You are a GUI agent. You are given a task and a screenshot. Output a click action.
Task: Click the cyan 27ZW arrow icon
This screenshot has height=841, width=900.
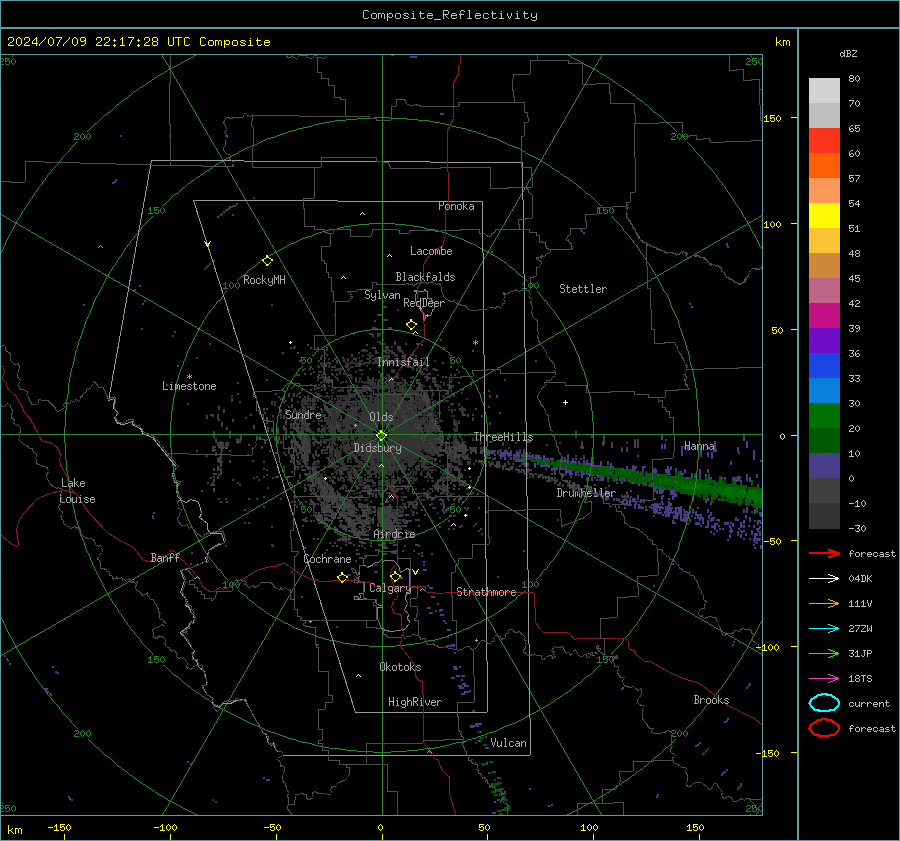[x=824, y=629]
